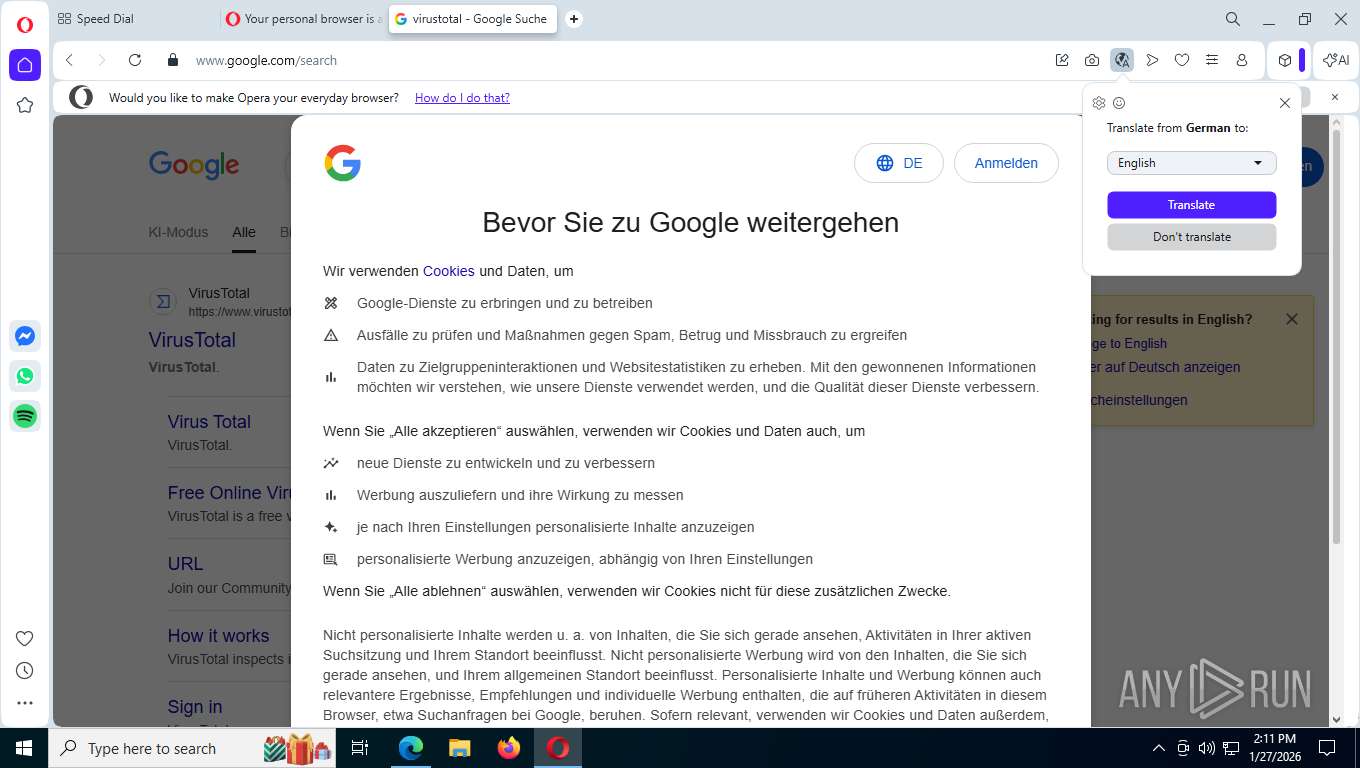Open the Opera account profile icon
Image resolution: width=1360 pixels, height=768 pixels.
pyautogui.click(x=1242, y=60)
